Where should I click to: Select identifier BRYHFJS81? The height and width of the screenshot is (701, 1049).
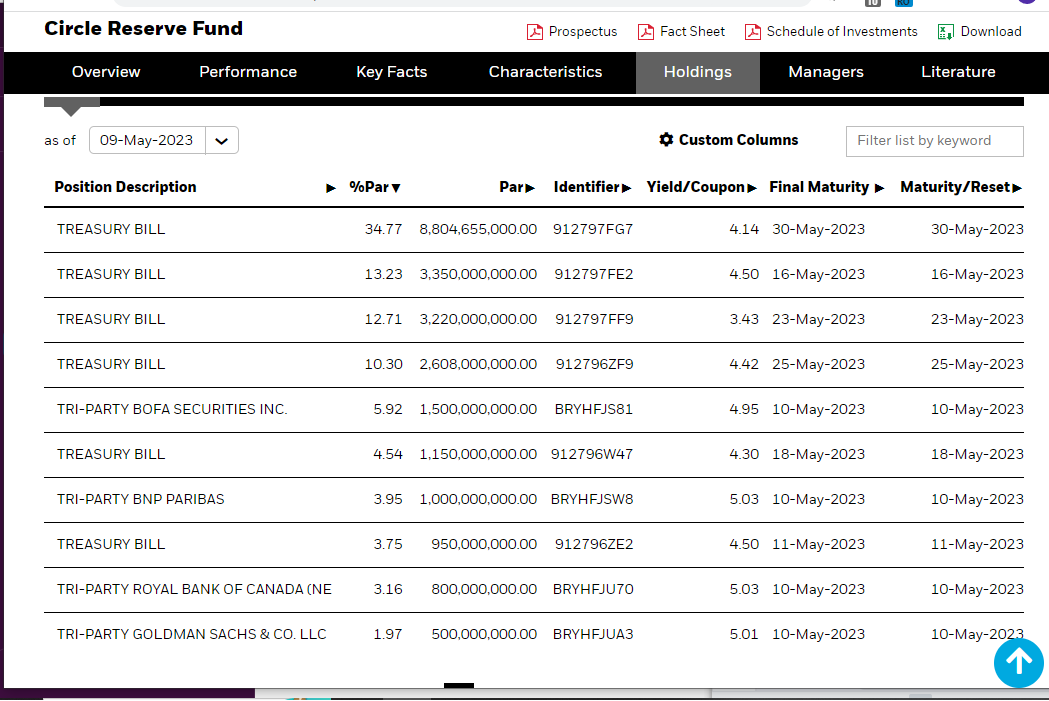[x=593, y=409]
